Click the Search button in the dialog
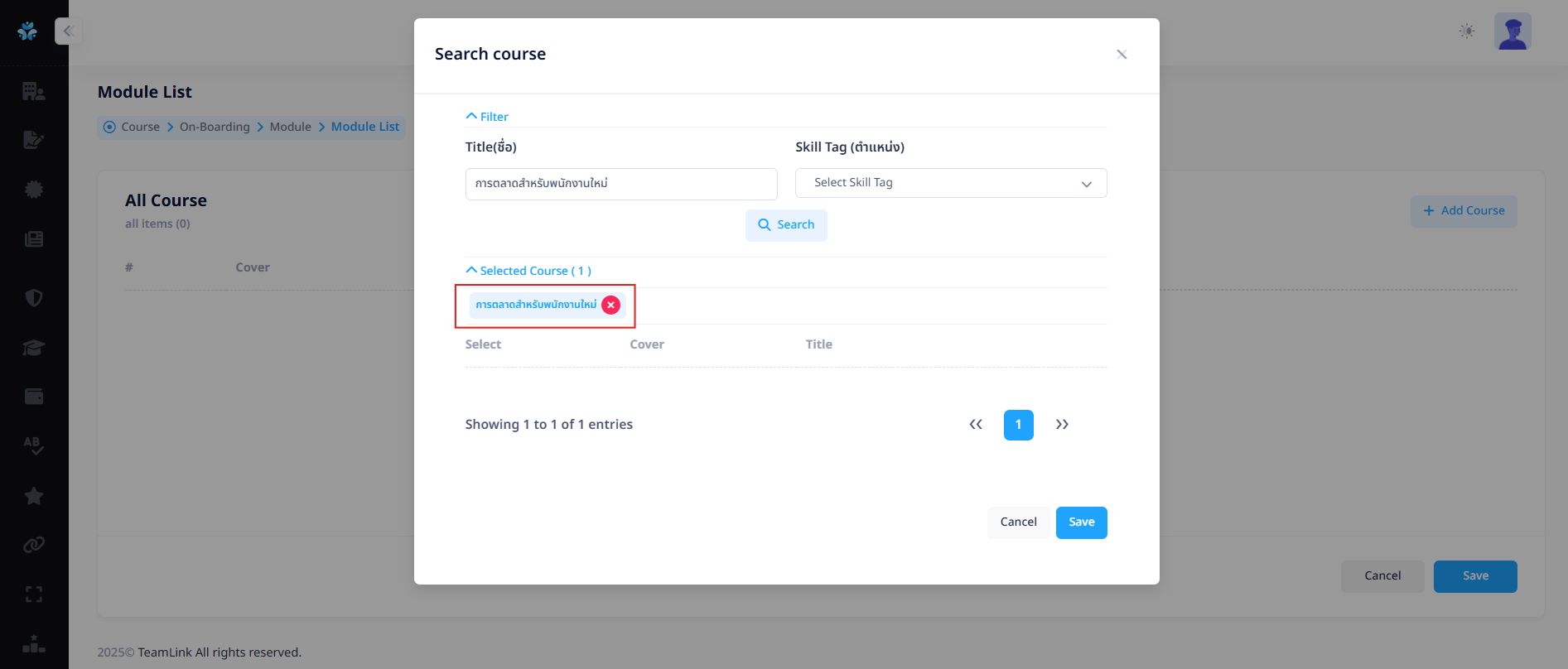This screenshot has height=669, width=1568. point(786,225)
